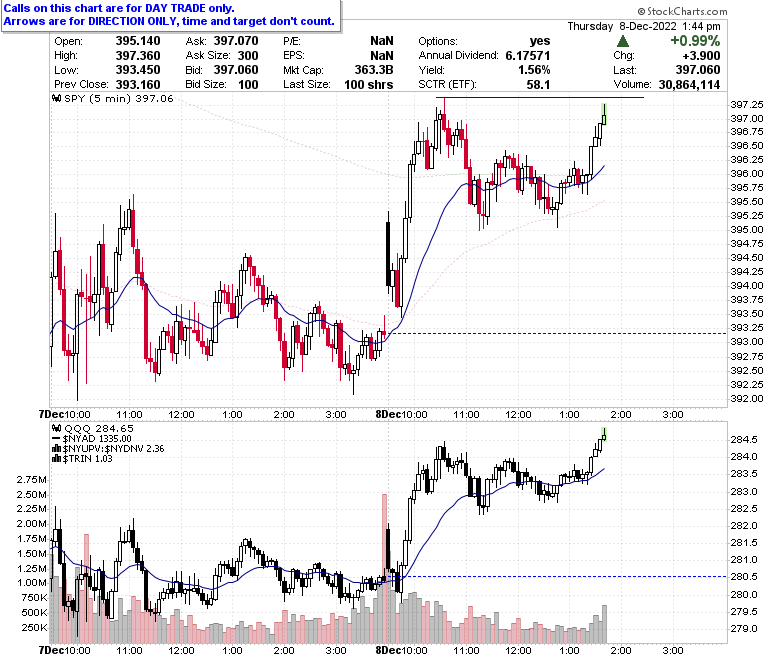Click the line marker before $NYAD legend
This screenshot has width=780, height=659.
coord(57,439)
